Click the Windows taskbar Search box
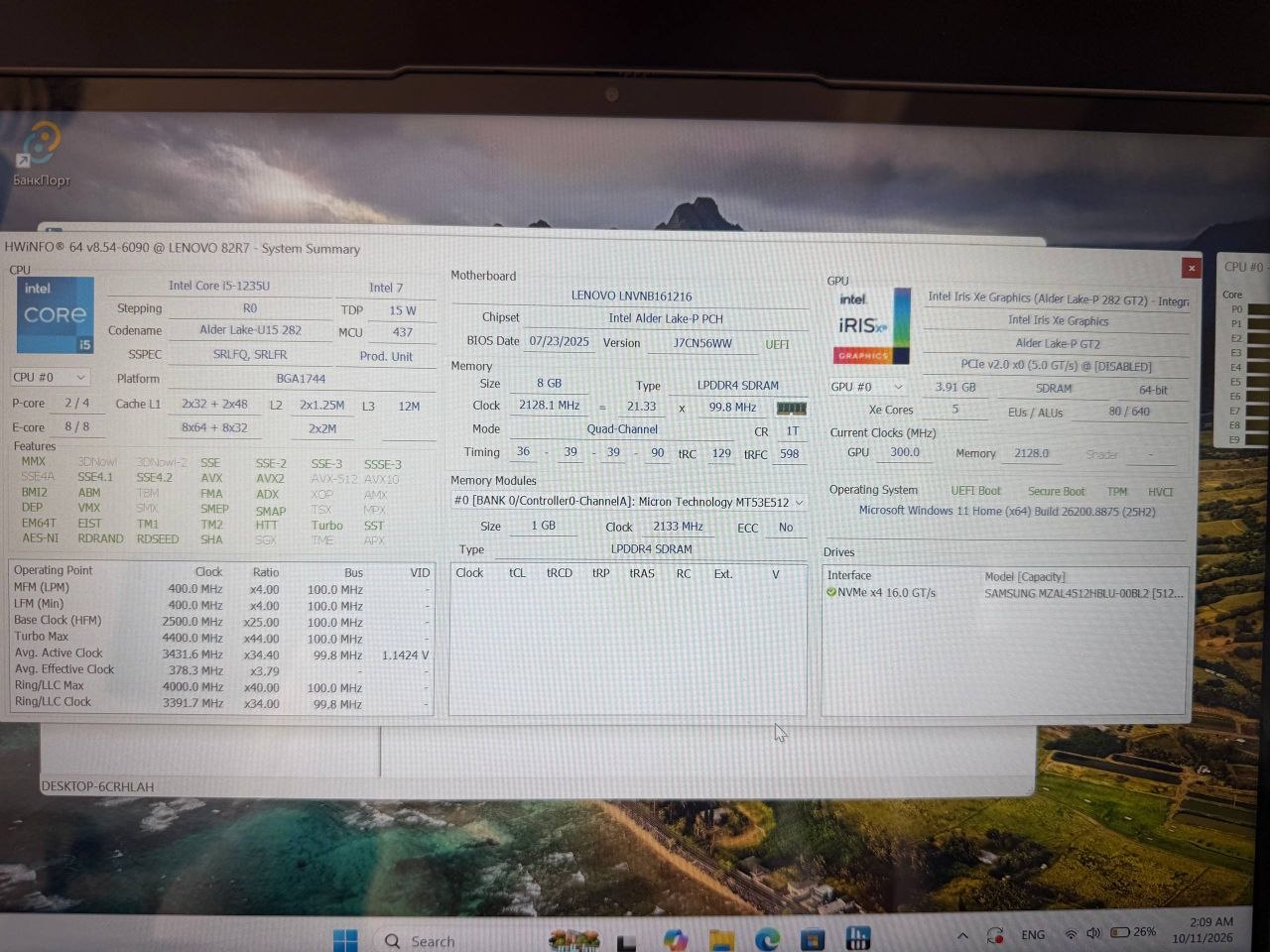This screenshot has height=952, width=1270. click(434, 940)
